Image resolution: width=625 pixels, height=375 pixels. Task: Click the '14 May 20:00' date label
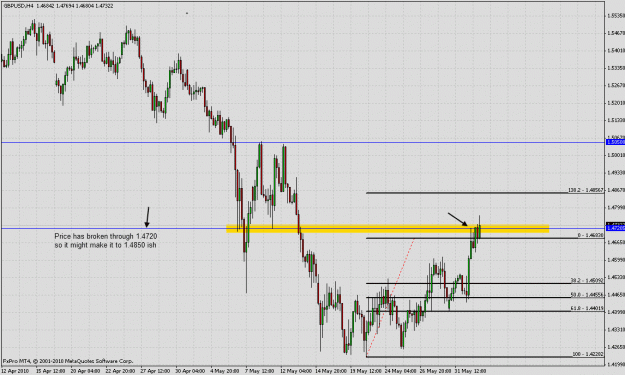coord(330,371)
